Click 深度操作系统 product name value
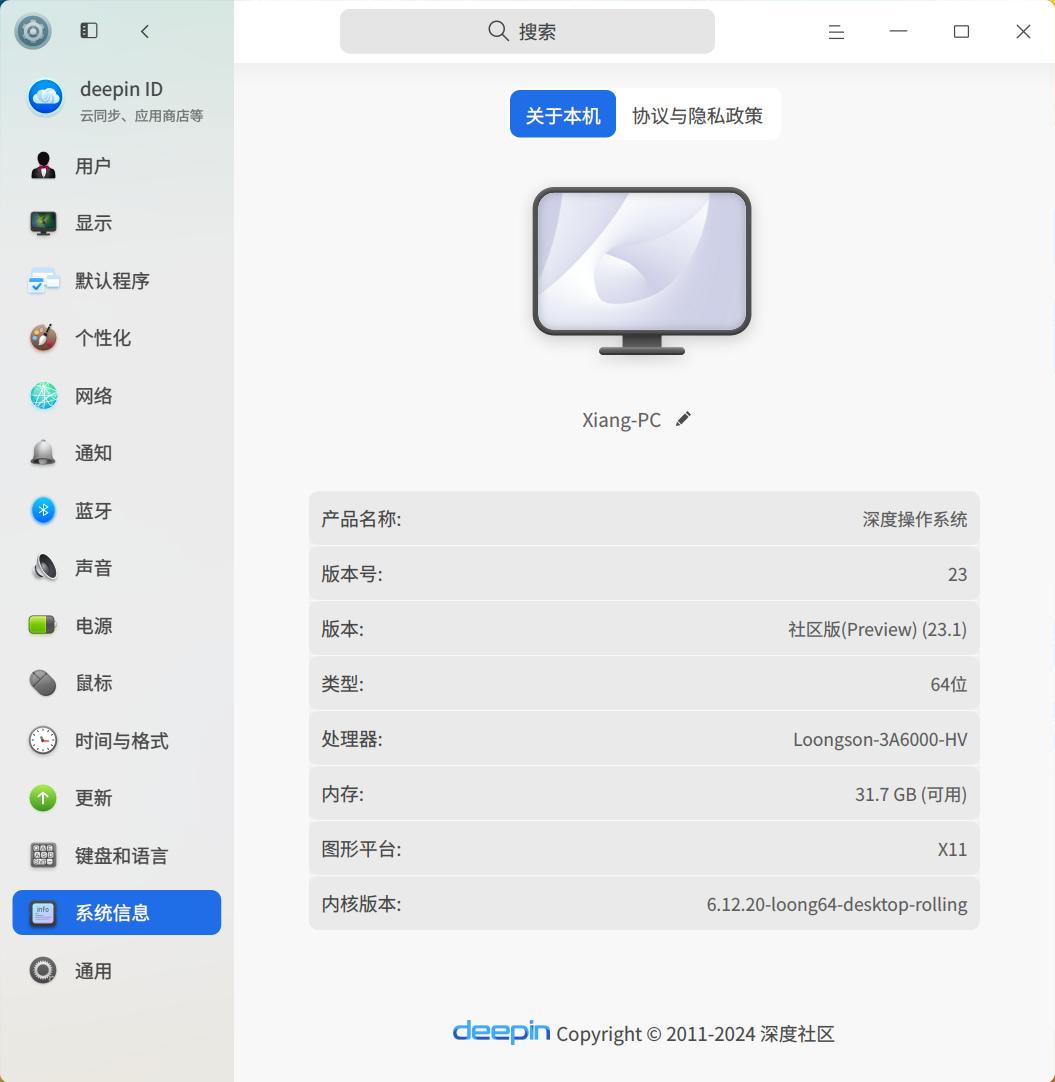 (914, 519)
